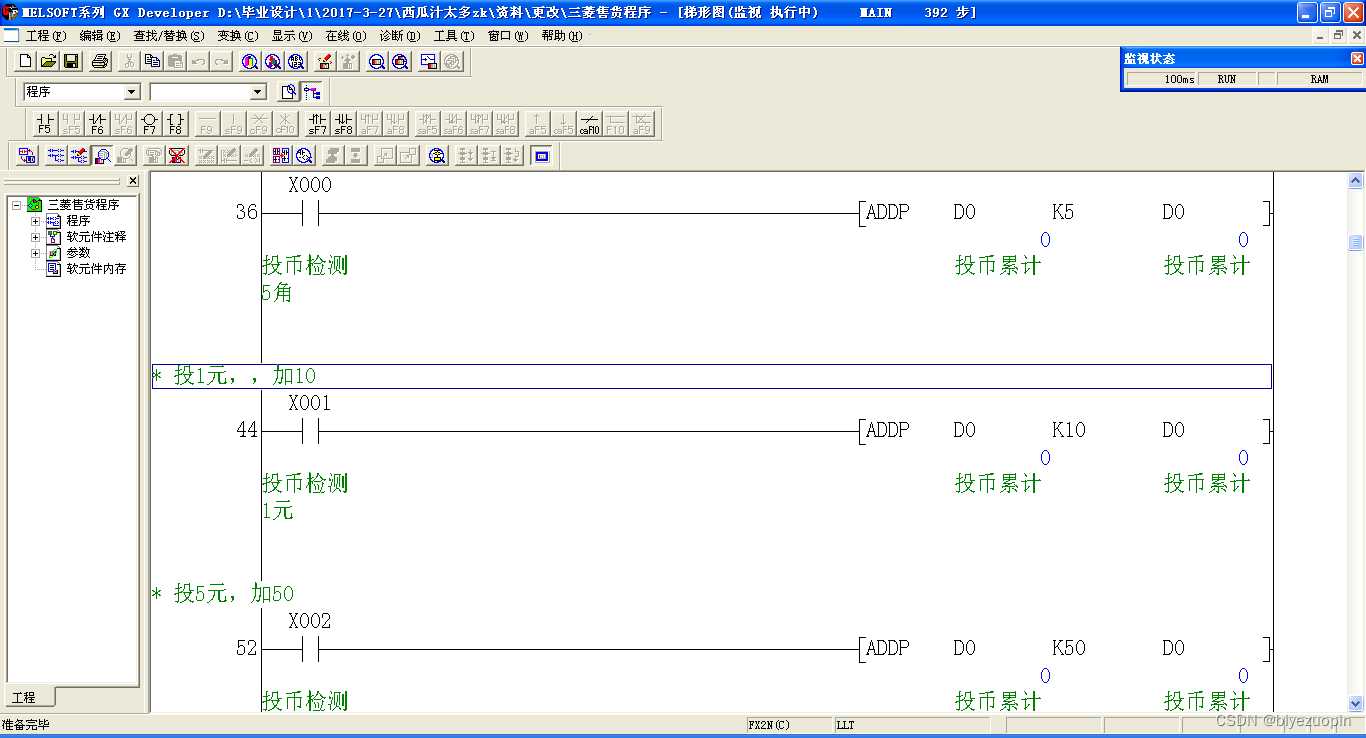Viewport: 1366px width, 738px height.
Task: Insert normally open contact F5
Action: coord(44,124)
